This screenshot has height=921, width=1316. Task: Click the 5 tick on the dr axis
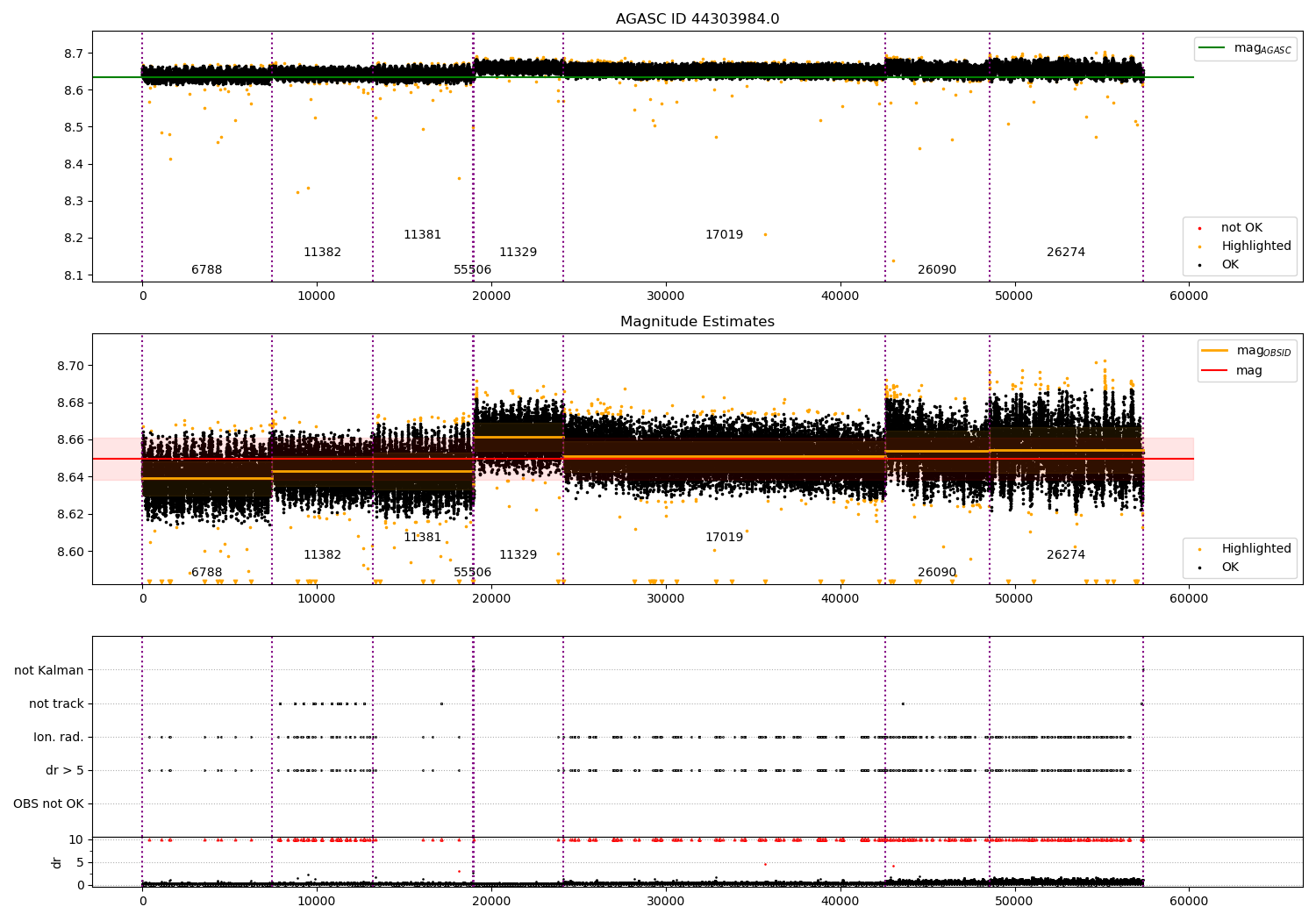[80, 863]
